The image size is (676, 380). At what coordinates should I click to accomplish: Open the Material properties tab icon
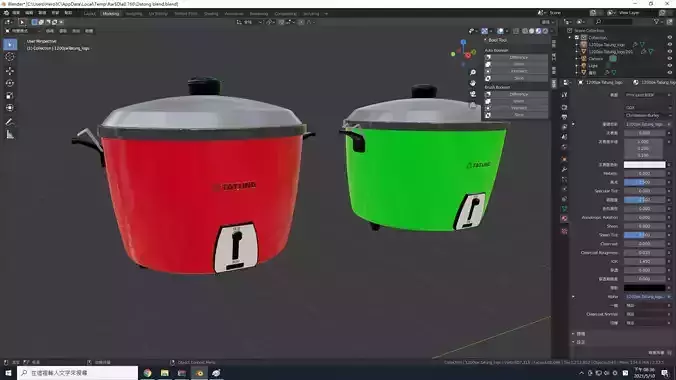click(564, 219)
